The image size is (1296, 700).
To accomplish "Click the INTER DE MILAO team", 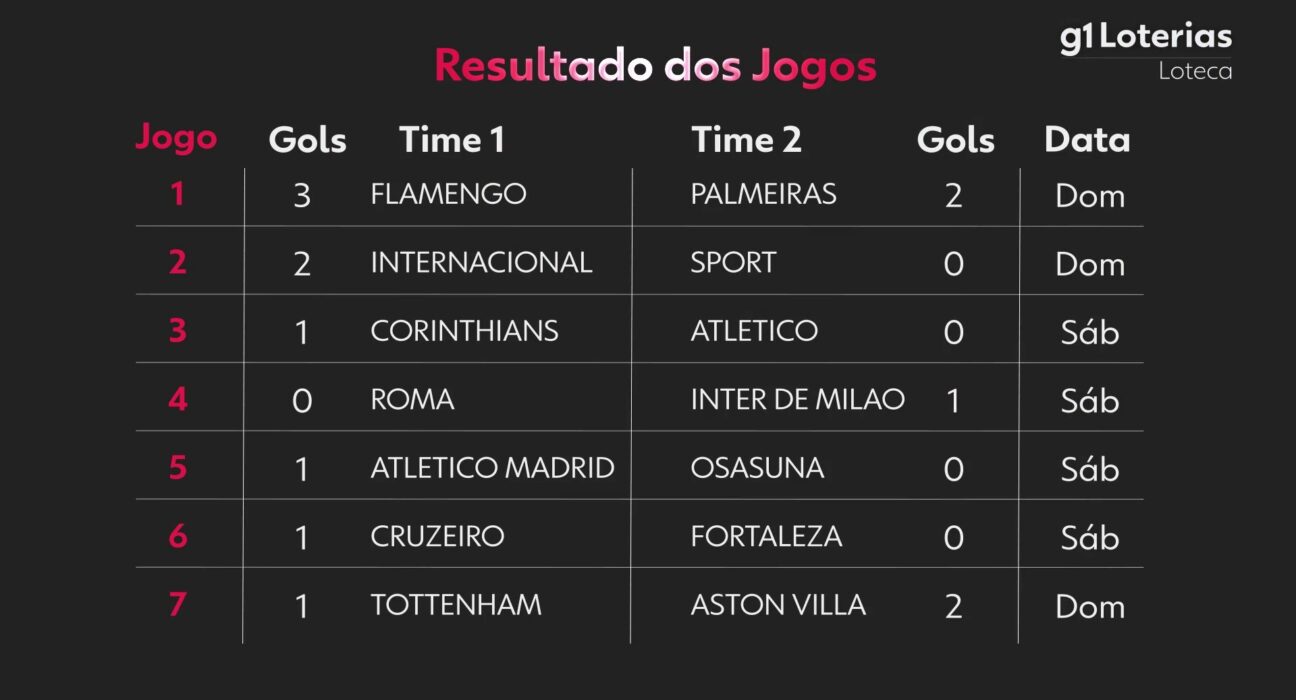I will [x=797, y=399].
